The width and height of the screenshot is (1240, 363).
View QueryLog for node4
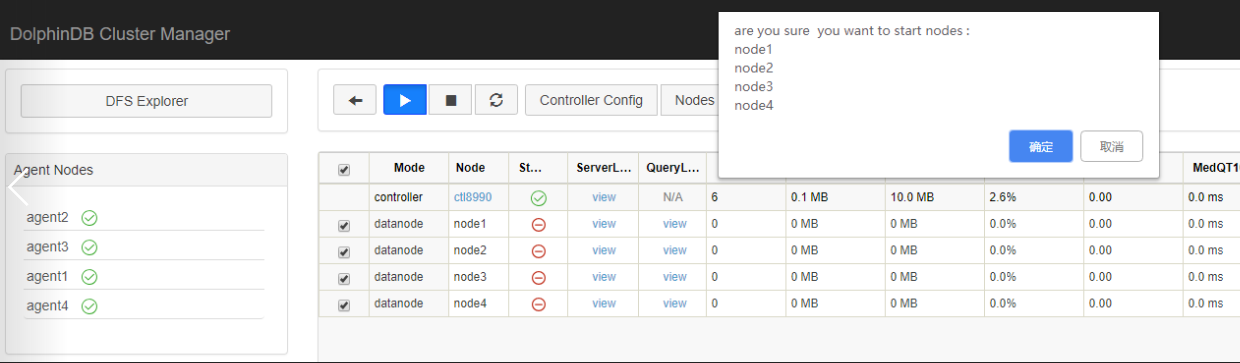click(675, 303)
